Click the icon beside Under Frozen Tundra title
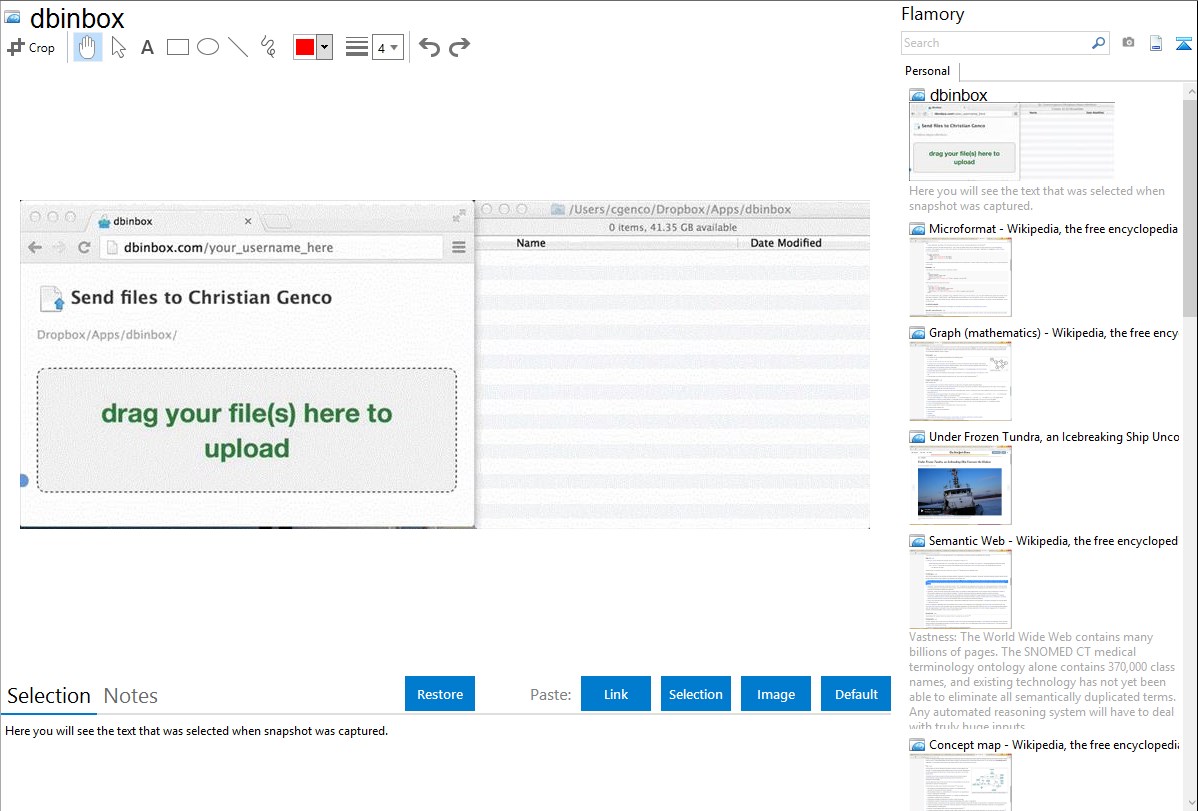This screenshot has height=811, width=1198. [917, 437]
